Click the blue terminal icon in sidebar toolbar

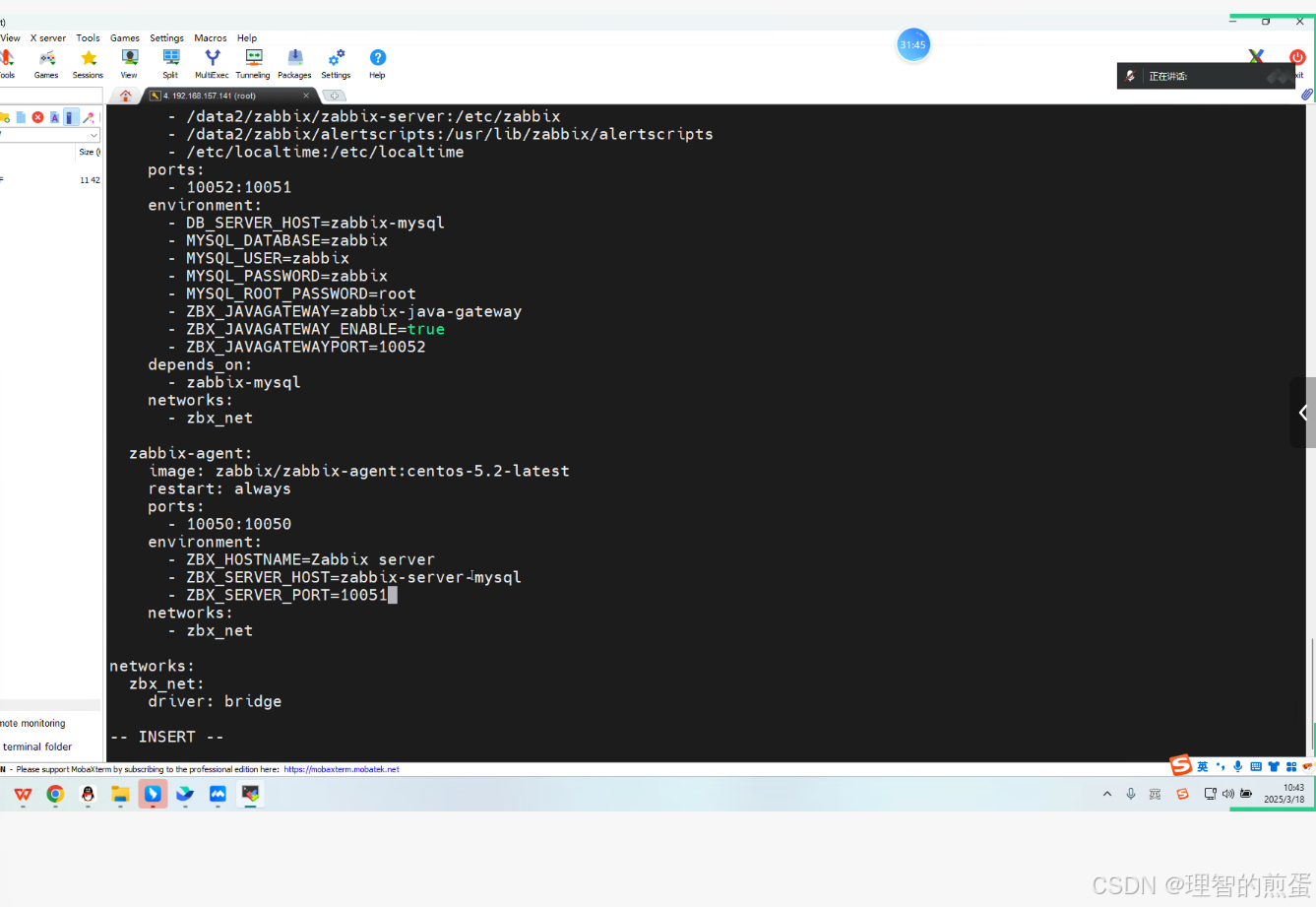pos(70,117)
